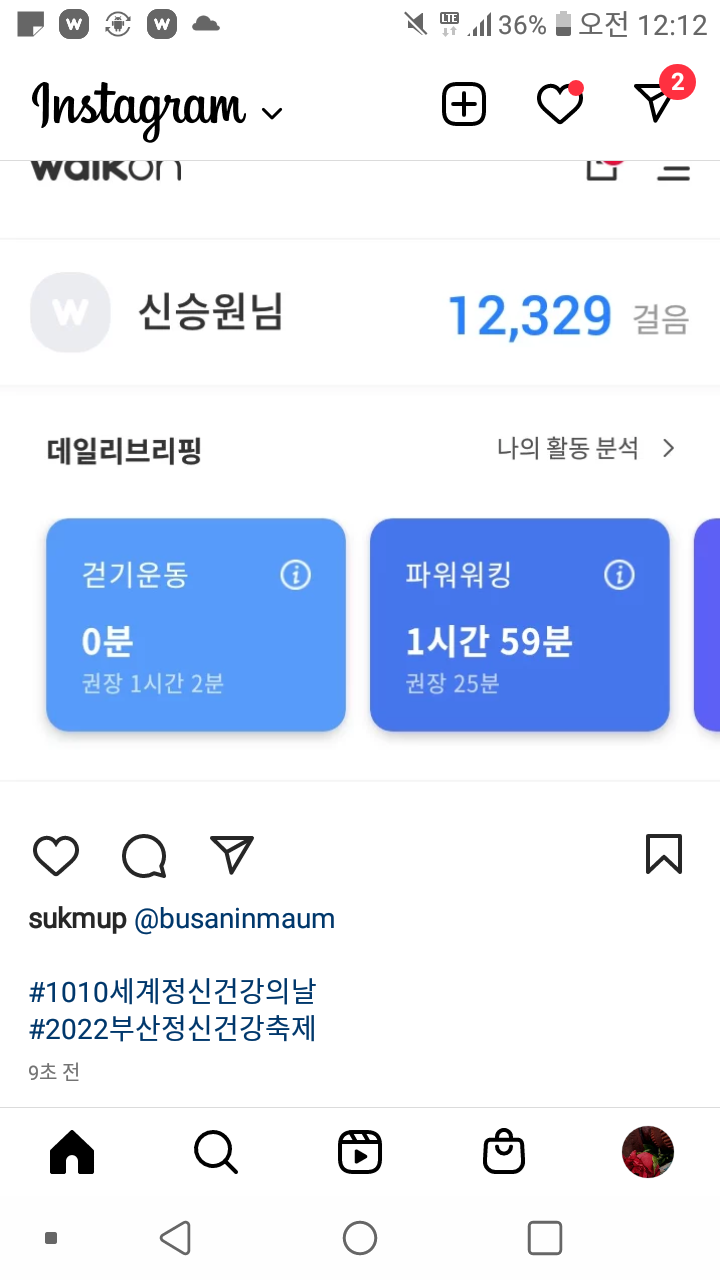Open the new post plus icon
This screenshot has height=1280, width=720.
(464, 104)
